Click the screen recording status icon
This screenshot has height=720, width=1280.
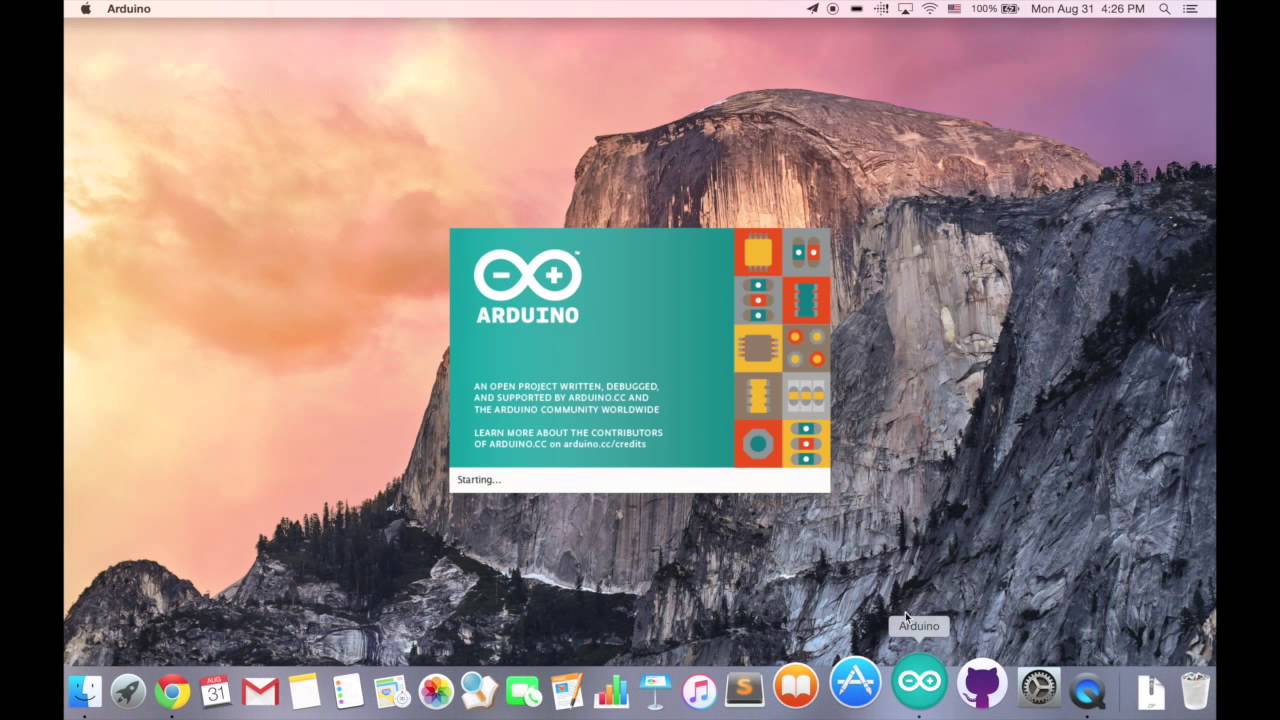point(833,9)
